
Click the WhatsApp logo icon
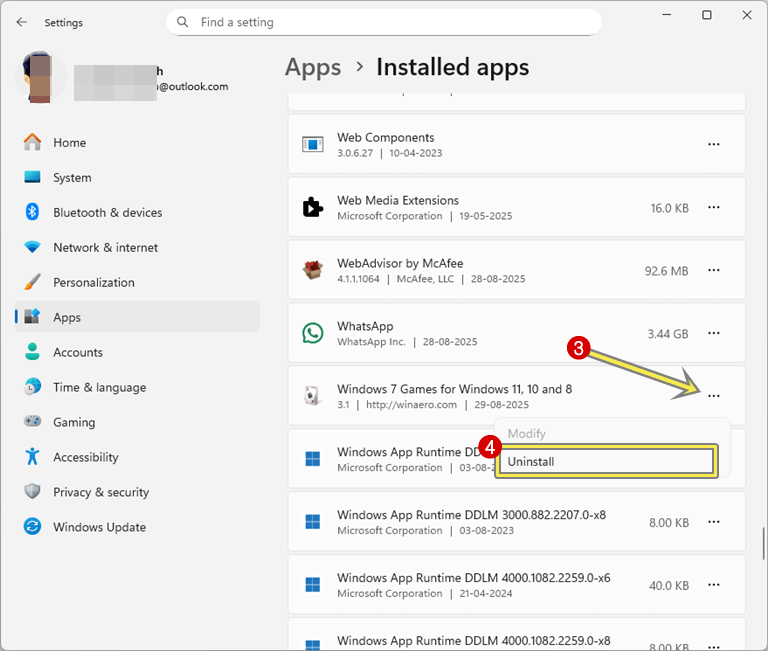pyautogui.click(x=312, y=333)
